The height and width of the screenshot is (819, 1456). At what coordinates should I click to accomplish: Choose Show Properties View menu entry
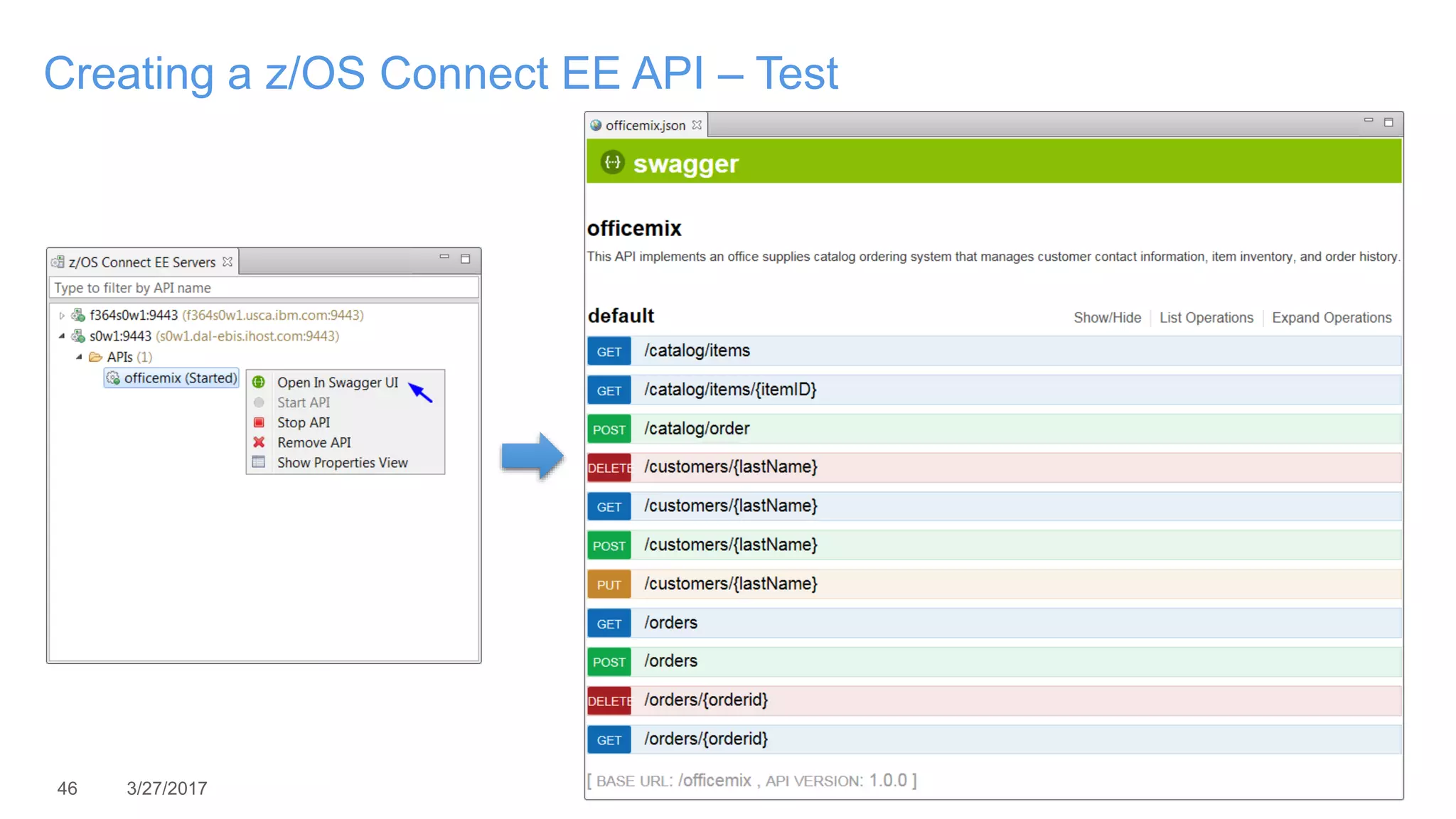pyautogui.click(x=343, y=462)
